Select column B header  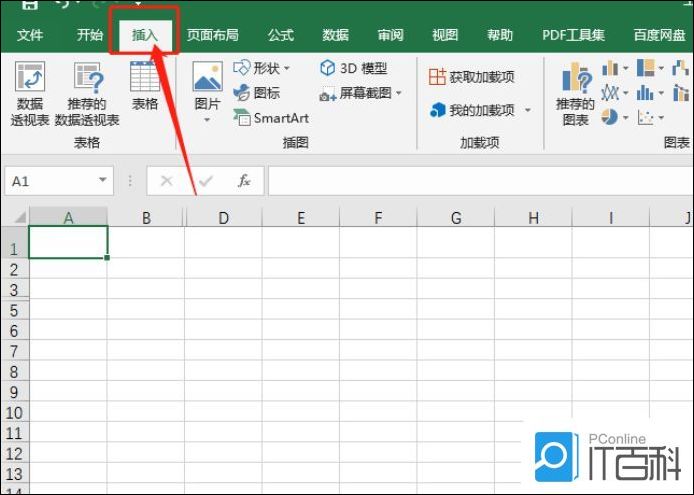tap(146, 217)
